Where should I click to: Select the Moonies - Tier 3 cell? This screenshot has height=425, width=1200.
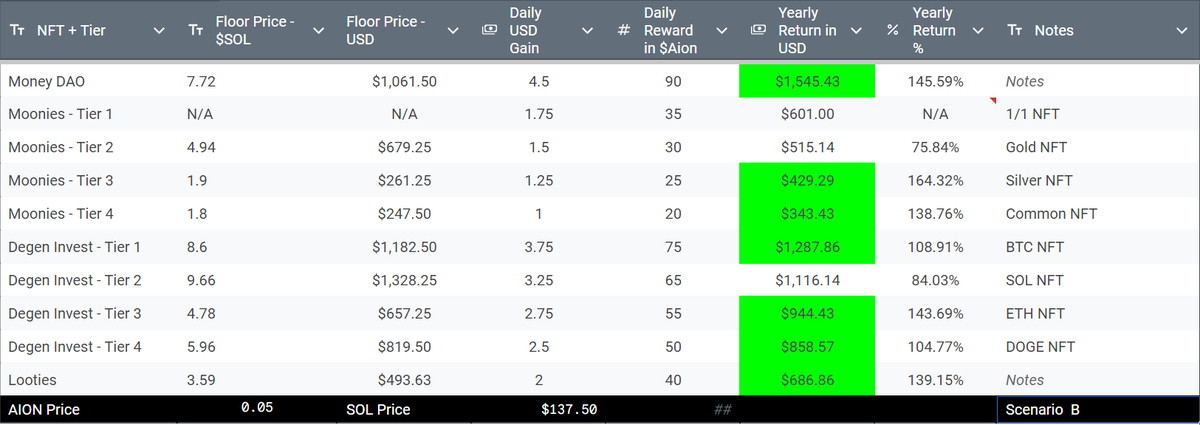[89, 181]
